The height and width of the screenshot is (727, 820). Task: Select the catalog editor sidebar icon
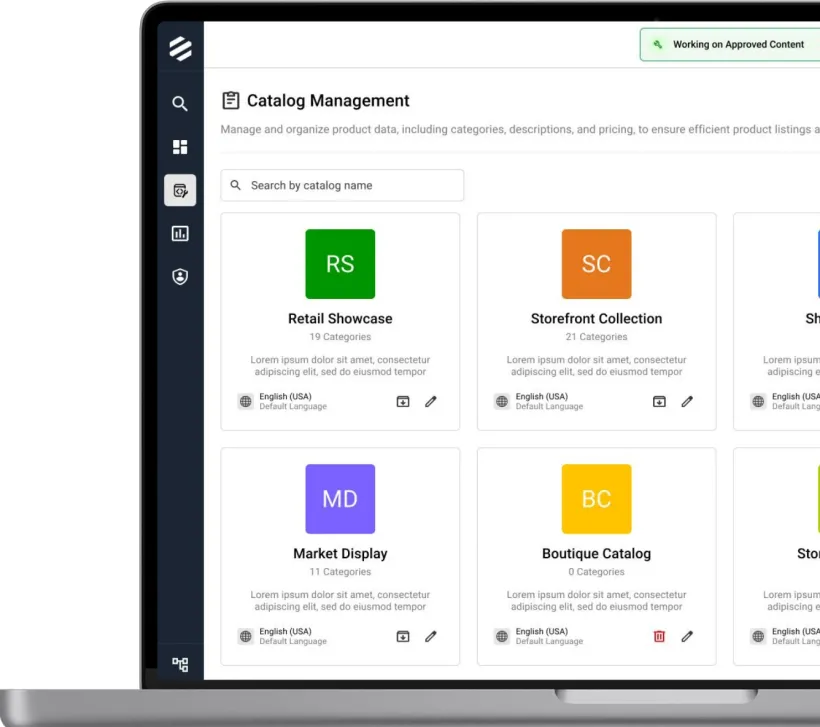(x=180, y=190)
